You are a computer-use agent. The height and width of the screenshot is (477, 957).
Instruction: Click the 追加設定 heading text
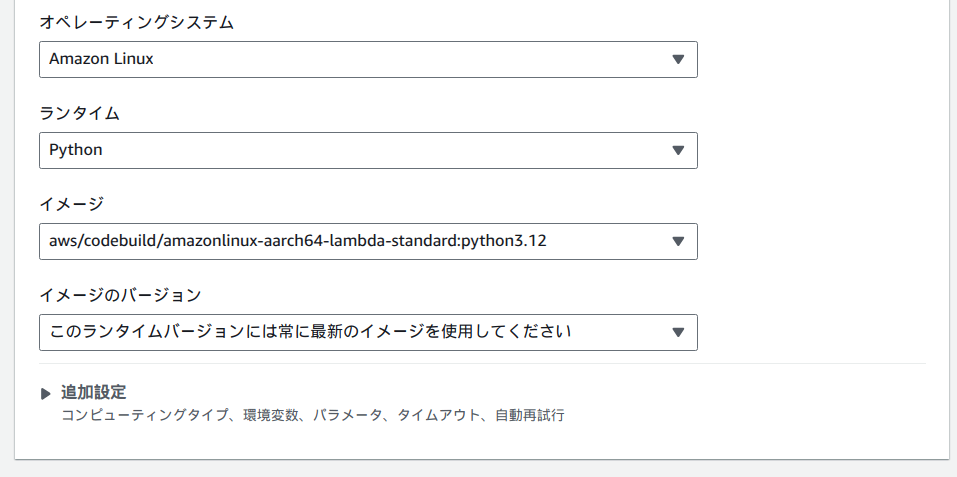[x=93, y=393]
